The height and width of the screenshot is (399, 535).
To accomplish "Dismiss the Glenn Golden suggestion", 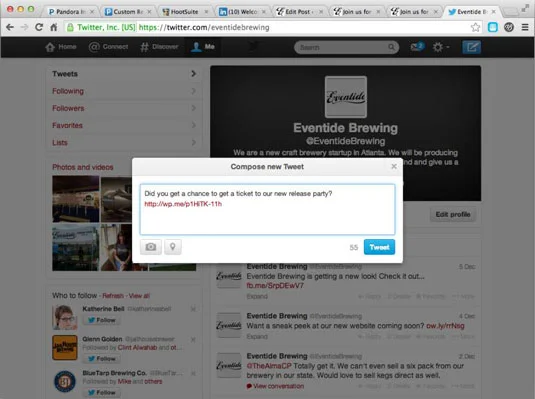I will pos(193,340).
